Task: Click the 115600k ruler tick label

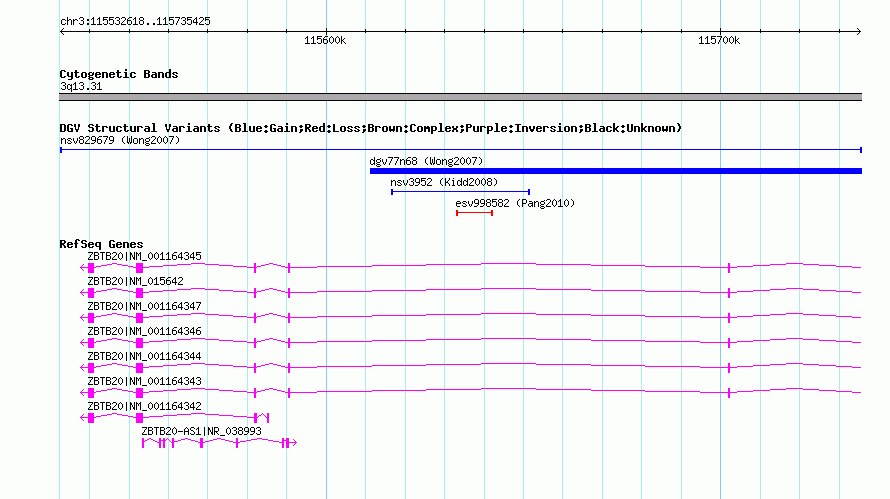Action: pos(325,40)
